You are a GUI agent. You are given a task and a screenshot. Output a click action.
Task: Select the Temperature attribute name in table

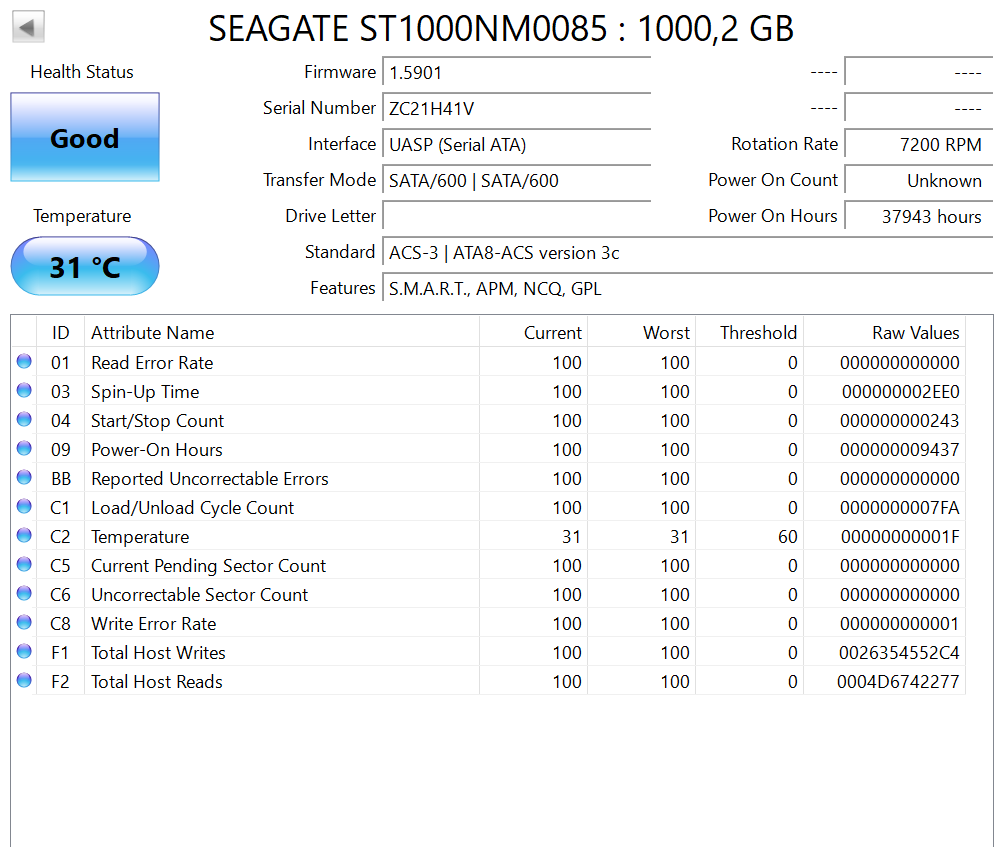click(x=140, y=537)
